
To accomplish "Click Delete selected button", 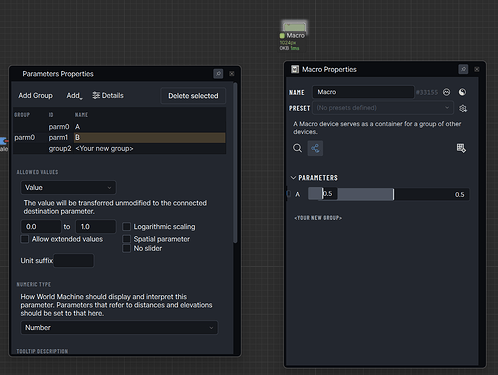I will click(x=193, y=96).
